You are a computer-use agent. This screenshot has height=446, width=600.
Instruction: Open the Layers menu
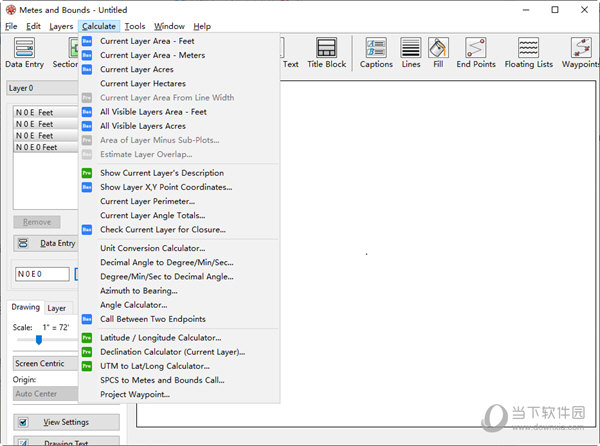[61, 26]
